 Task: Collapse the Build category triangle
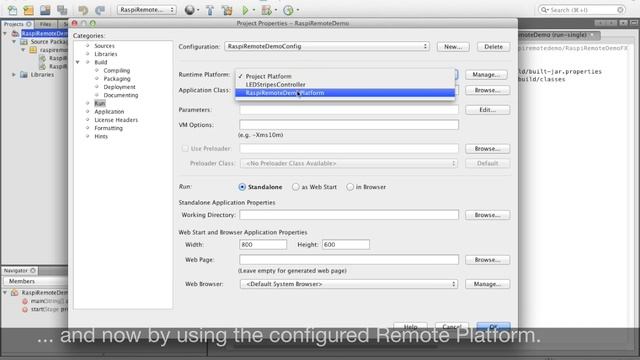78,62
